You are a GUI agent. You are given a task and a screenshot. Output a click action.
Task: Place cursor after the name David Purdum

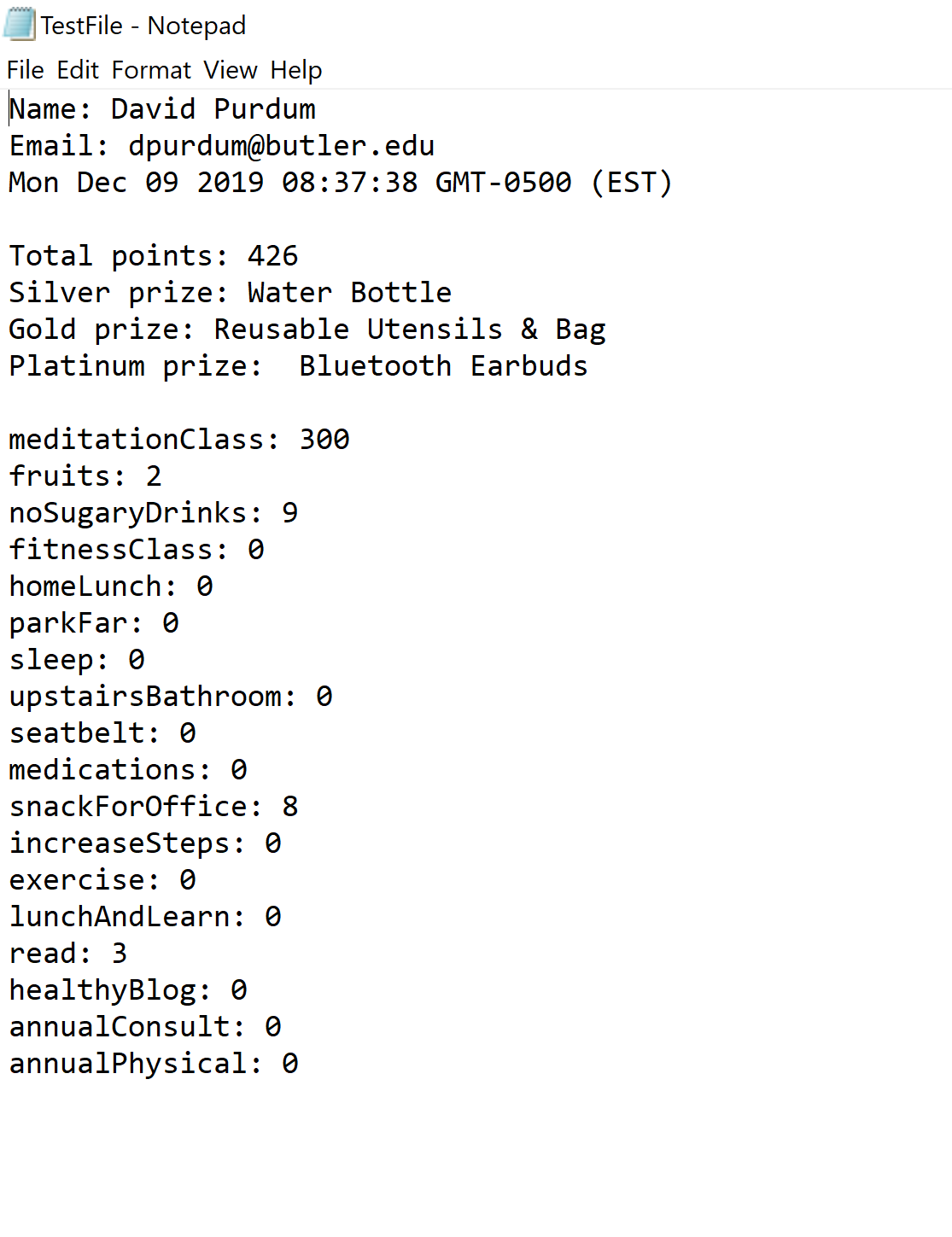[x=317, y=109]
